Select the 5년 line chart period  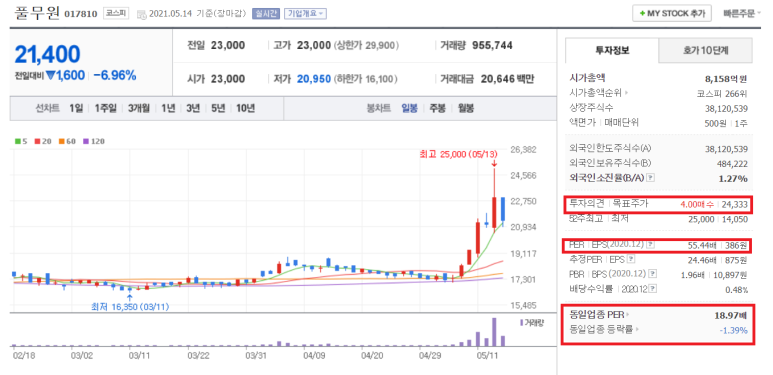click(218, 108)
